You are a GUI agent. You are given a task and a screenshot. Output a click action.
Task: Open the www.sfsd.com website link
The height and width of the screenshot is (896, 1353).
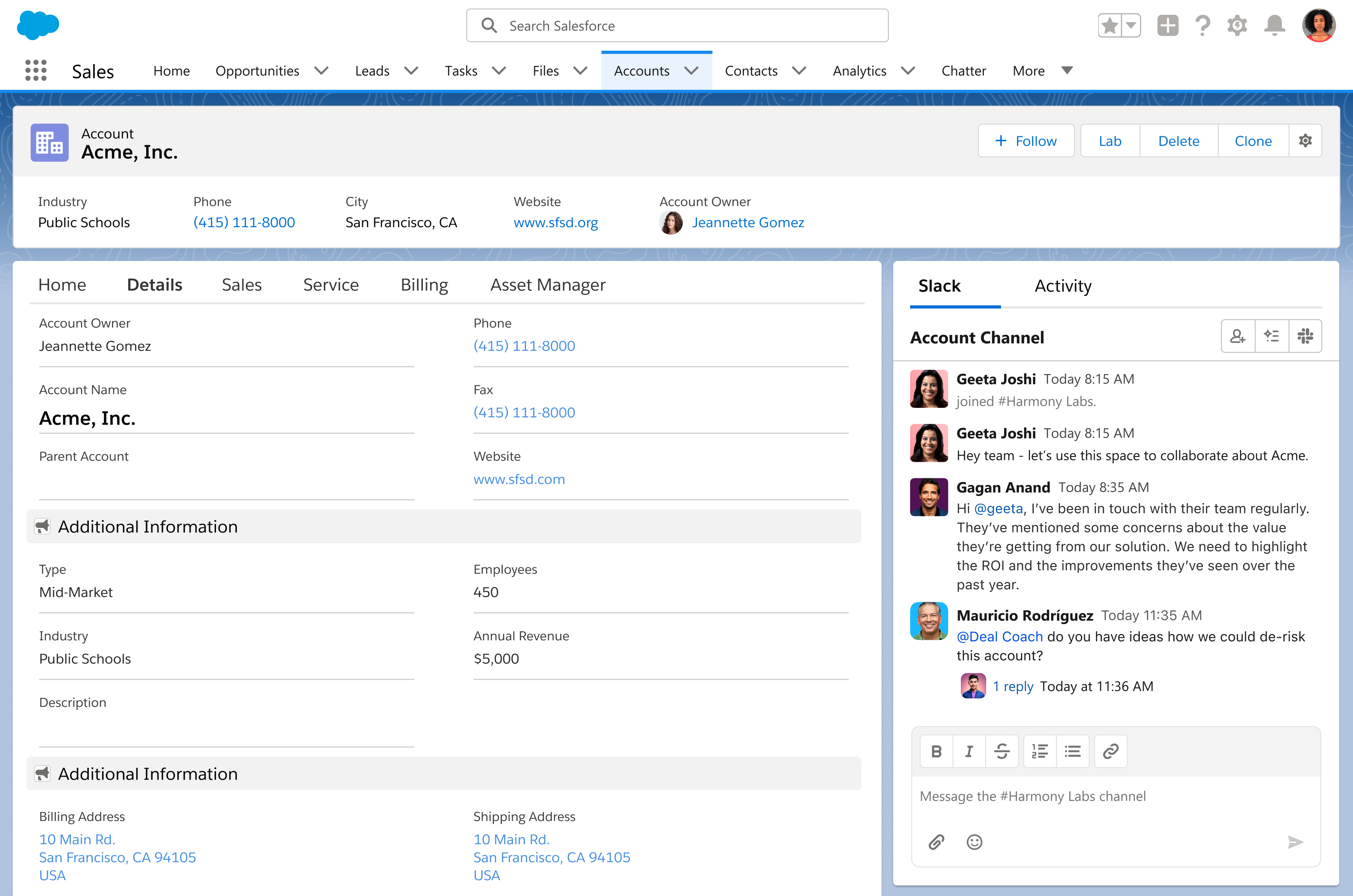point(519,479)
